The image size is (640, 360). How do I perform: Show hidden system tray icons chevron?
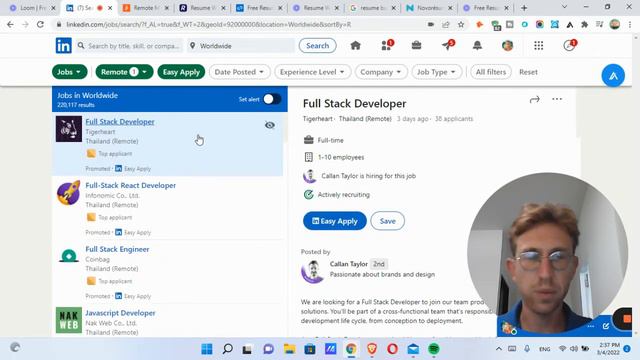coord(499,349)
